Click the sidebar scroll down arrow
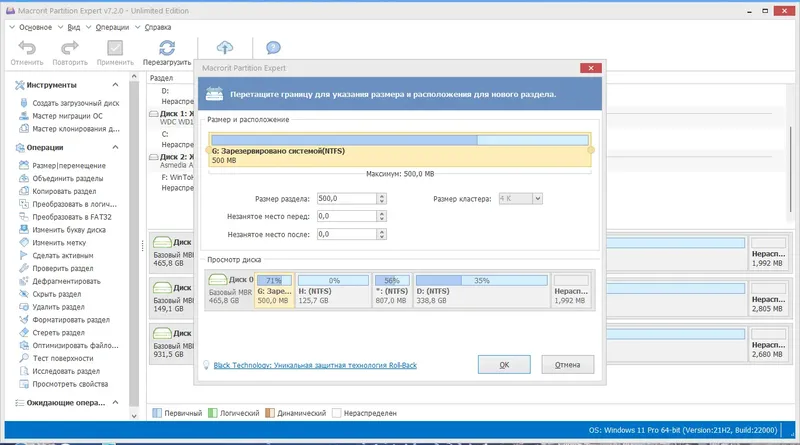Viewport: 800px width, 445px height. pos(134,416)
